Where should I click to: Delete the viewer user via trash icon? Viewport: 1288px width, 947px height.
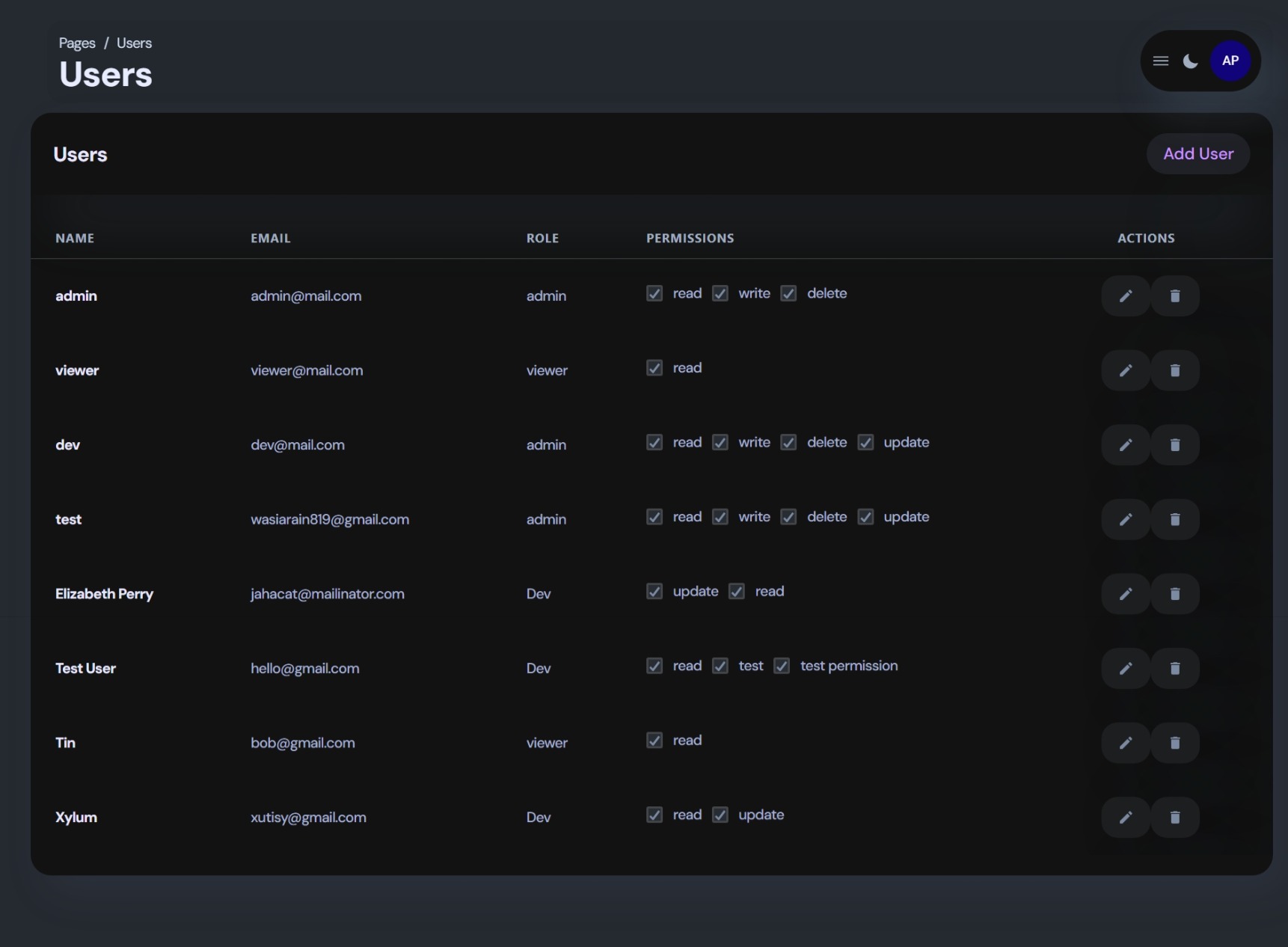[x=1174, y=371]
